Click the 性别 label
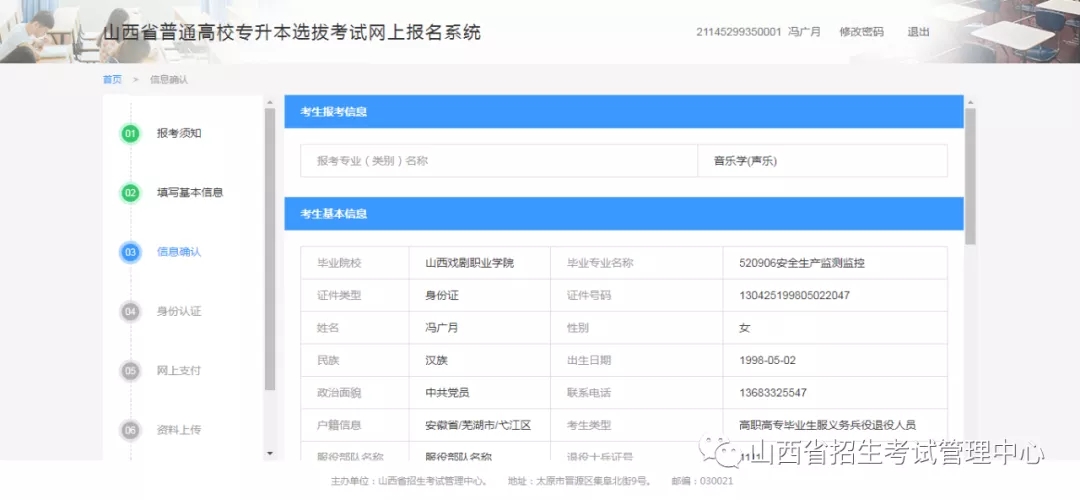Image resolution: width=1080 pixels, height=500 pixels. (578, 328)
